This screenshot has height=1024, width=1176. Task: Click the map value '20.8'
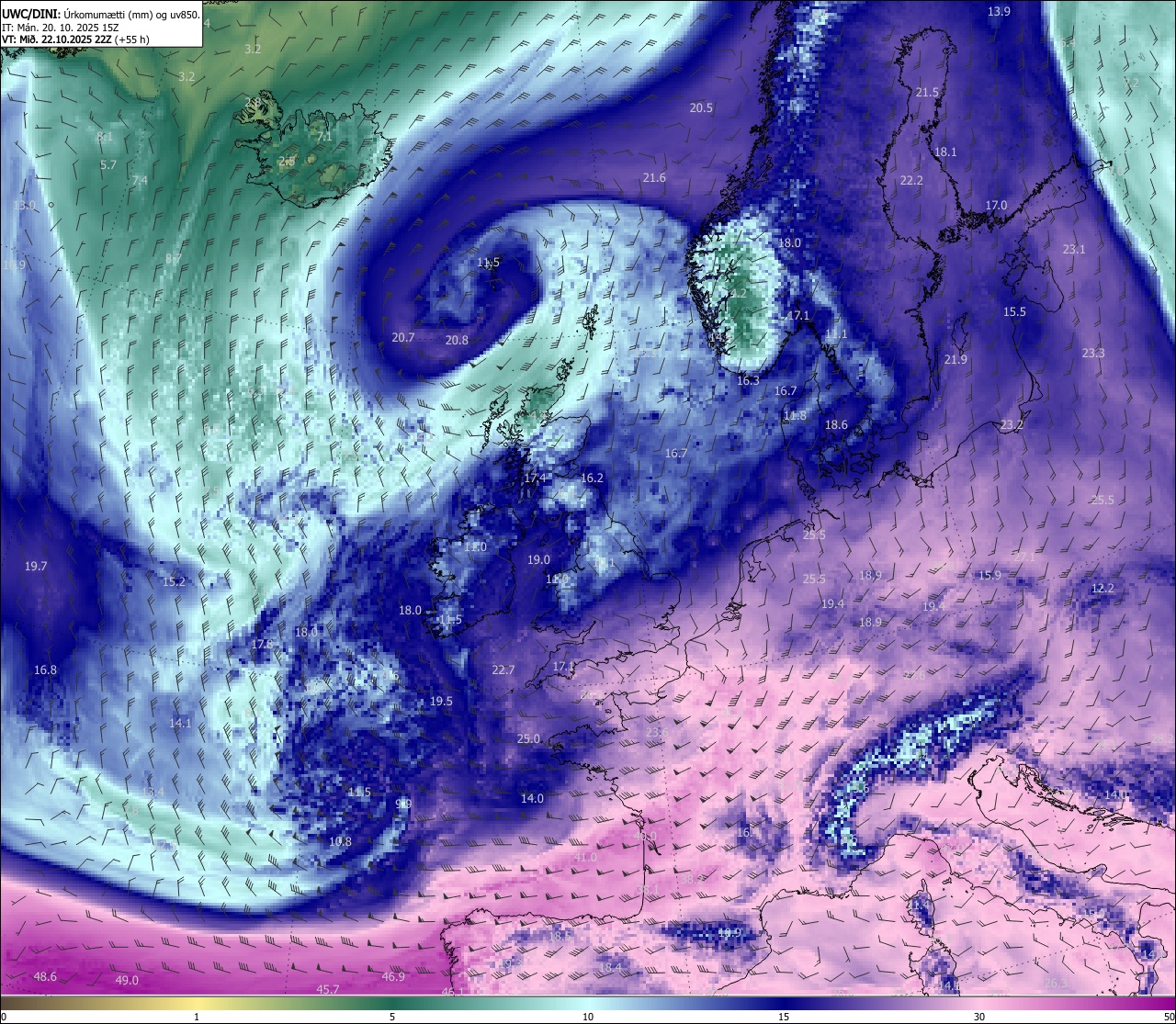coord(457,340)
